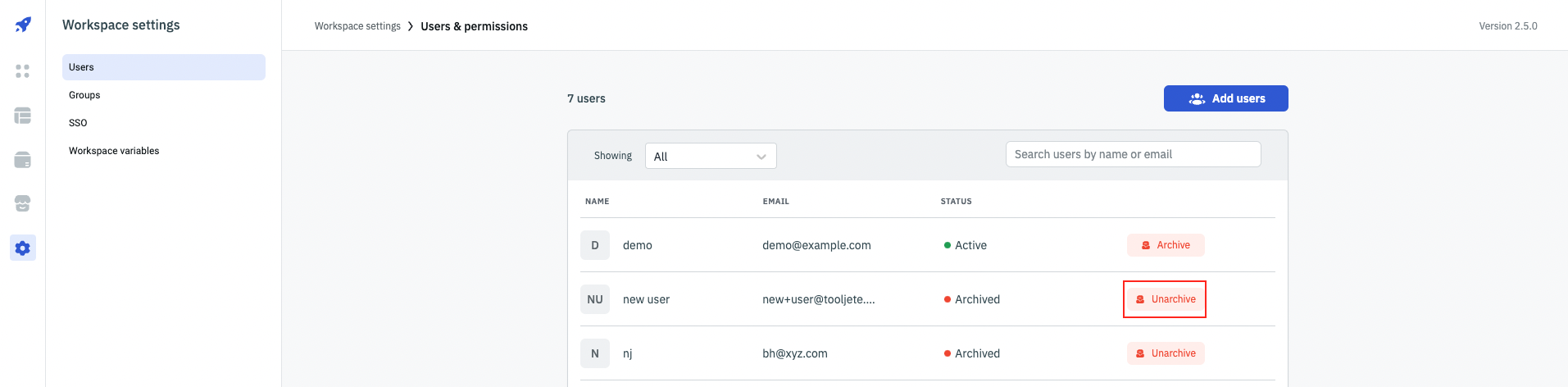Click the ToolJet rocket logo
Screen dimensions: 1568x387
pyautogui.click(x=23, y=25)
